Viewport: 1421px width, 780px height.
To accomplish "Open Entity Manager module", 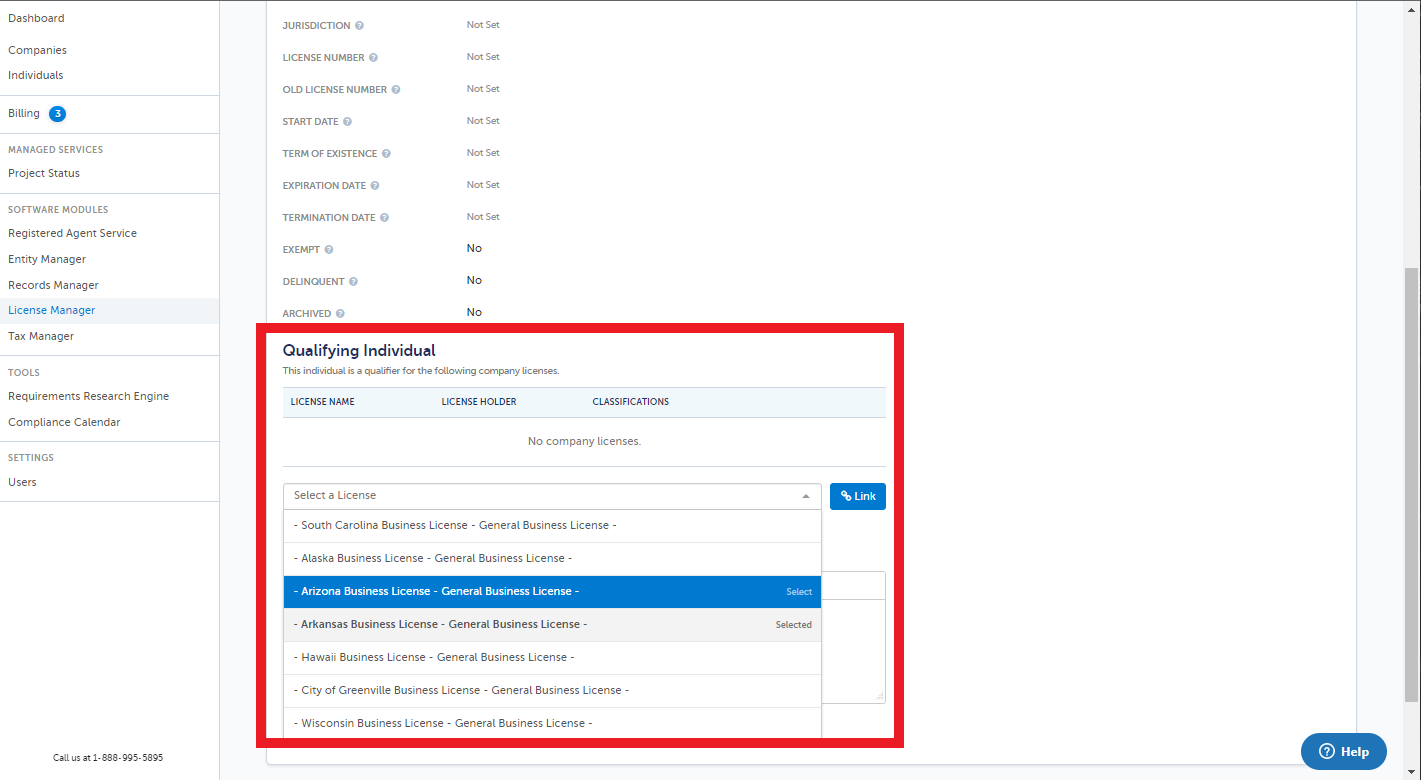I will (47, 259).
